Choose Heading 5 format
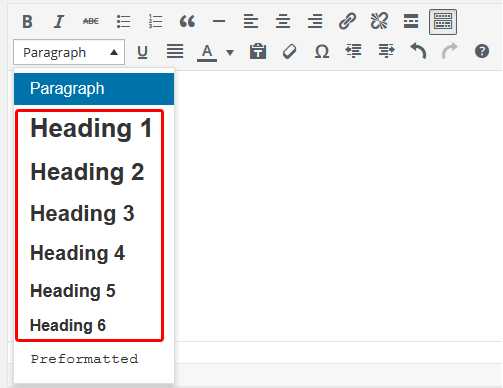Screen dimensions: 503x388 (73, 291)
